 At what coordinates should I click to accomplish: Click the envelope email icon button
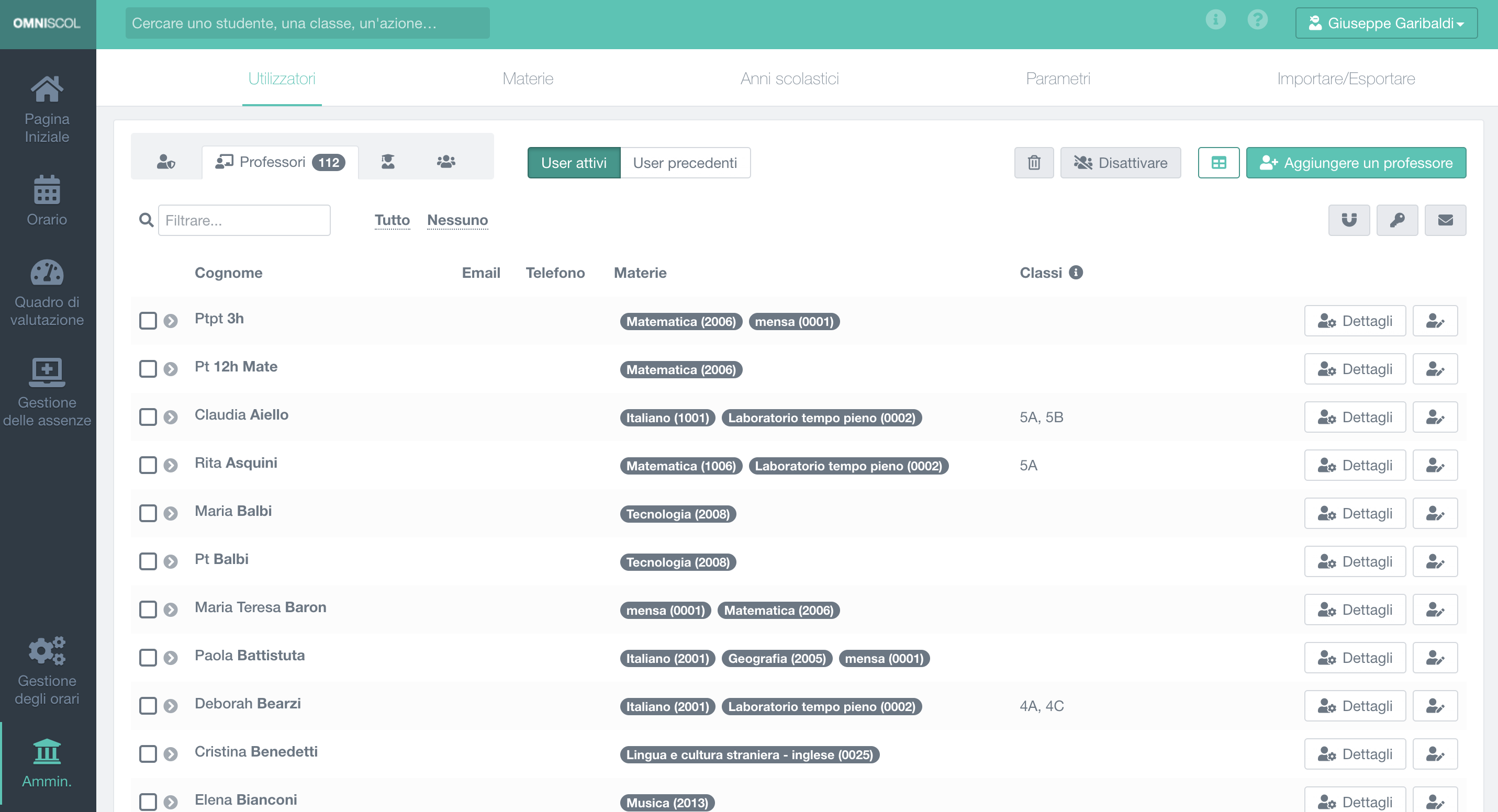[1445, 220]
